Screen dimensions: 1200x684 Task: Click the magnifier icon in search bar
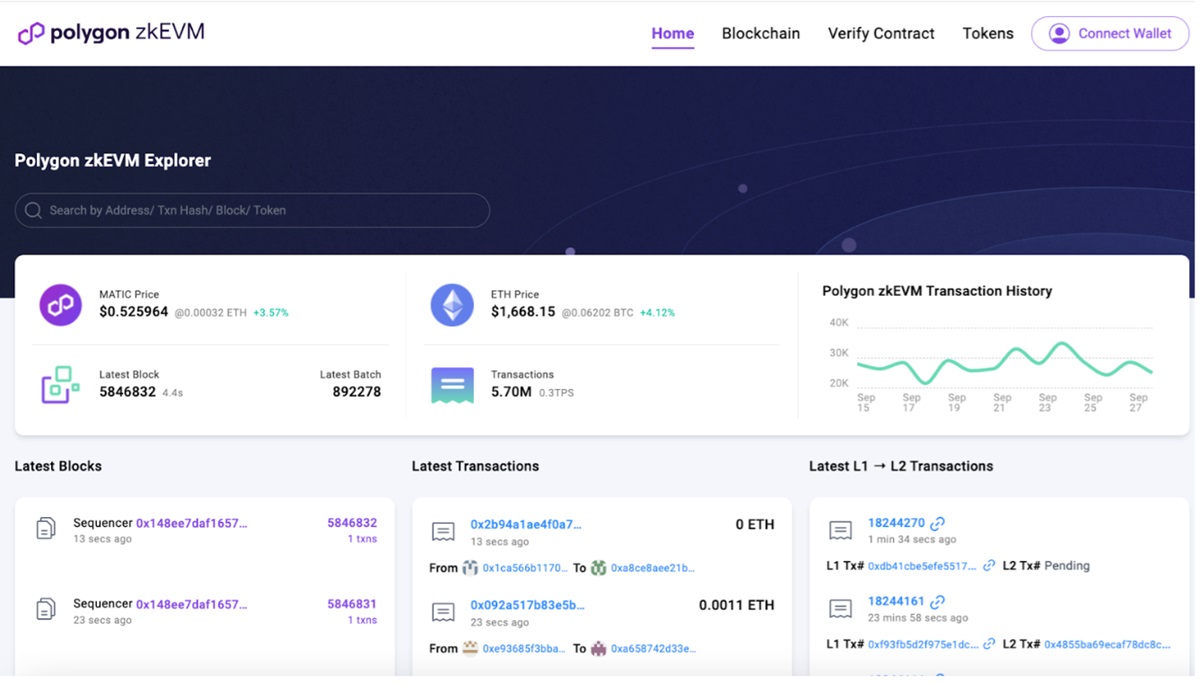(33, 210)
